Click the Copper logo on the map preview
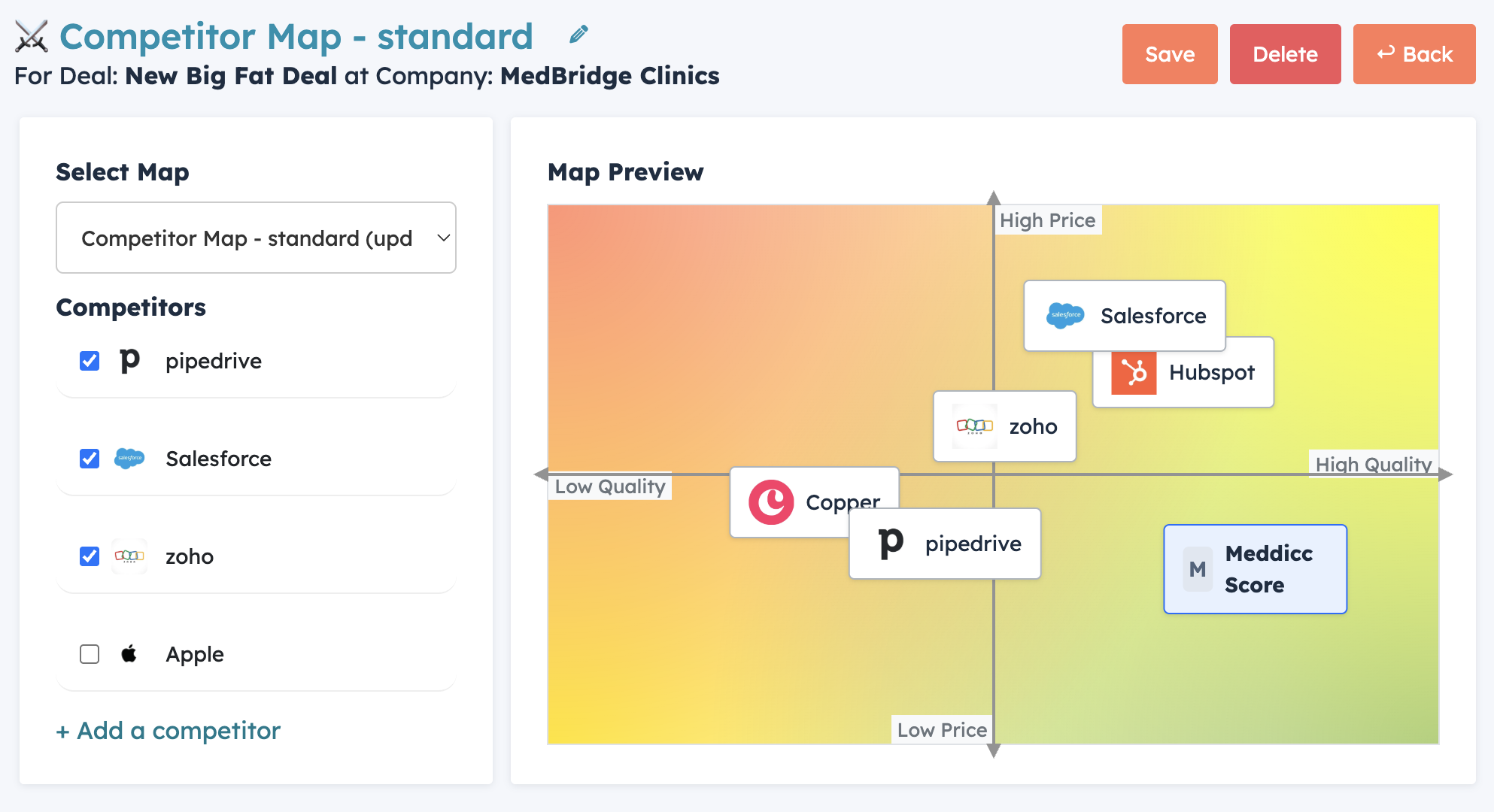The width and height of the screenshot is (1494, 812). click(x=770, y=501)
